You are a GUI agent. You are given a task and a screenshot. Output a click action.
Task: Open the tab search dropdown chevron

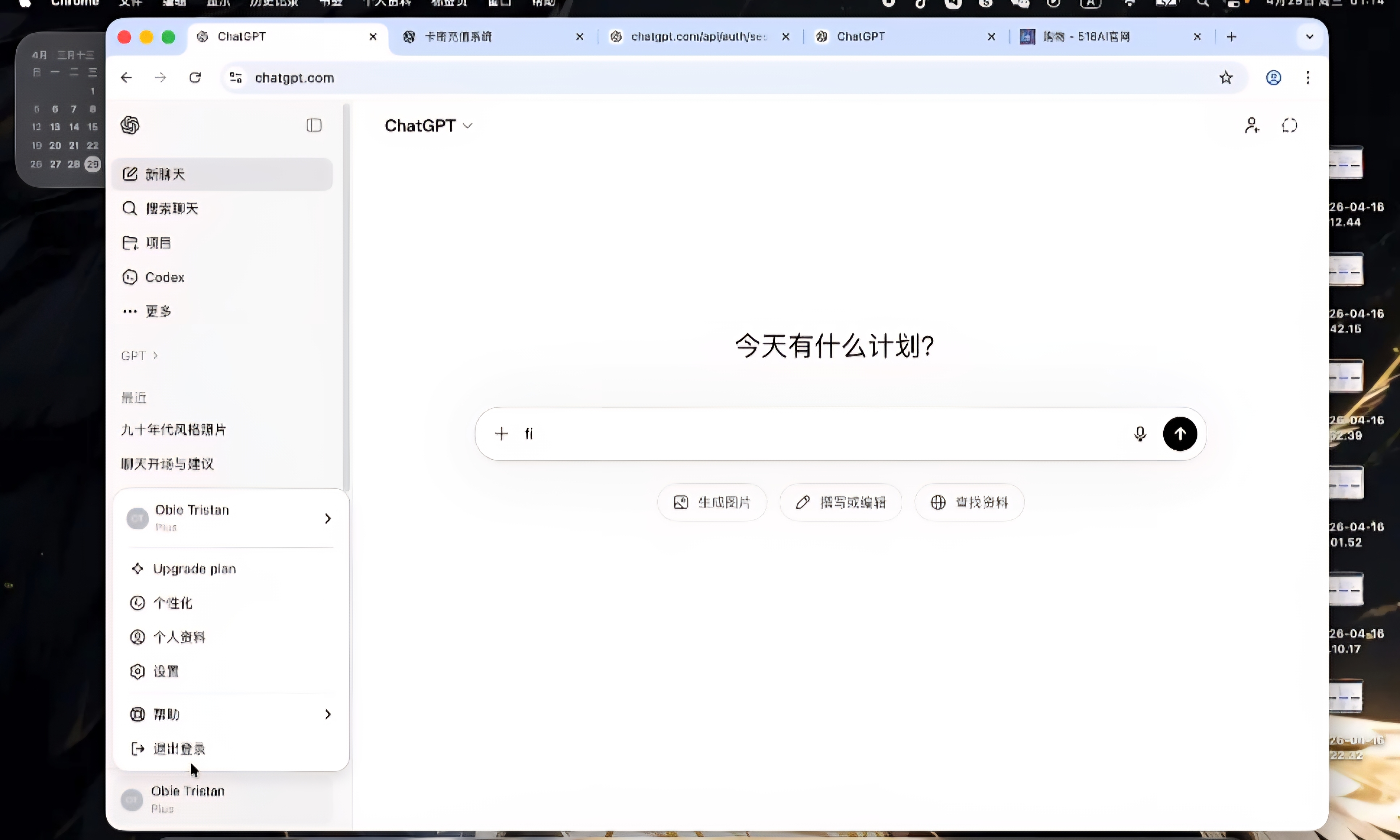(x=1309, y=37)
